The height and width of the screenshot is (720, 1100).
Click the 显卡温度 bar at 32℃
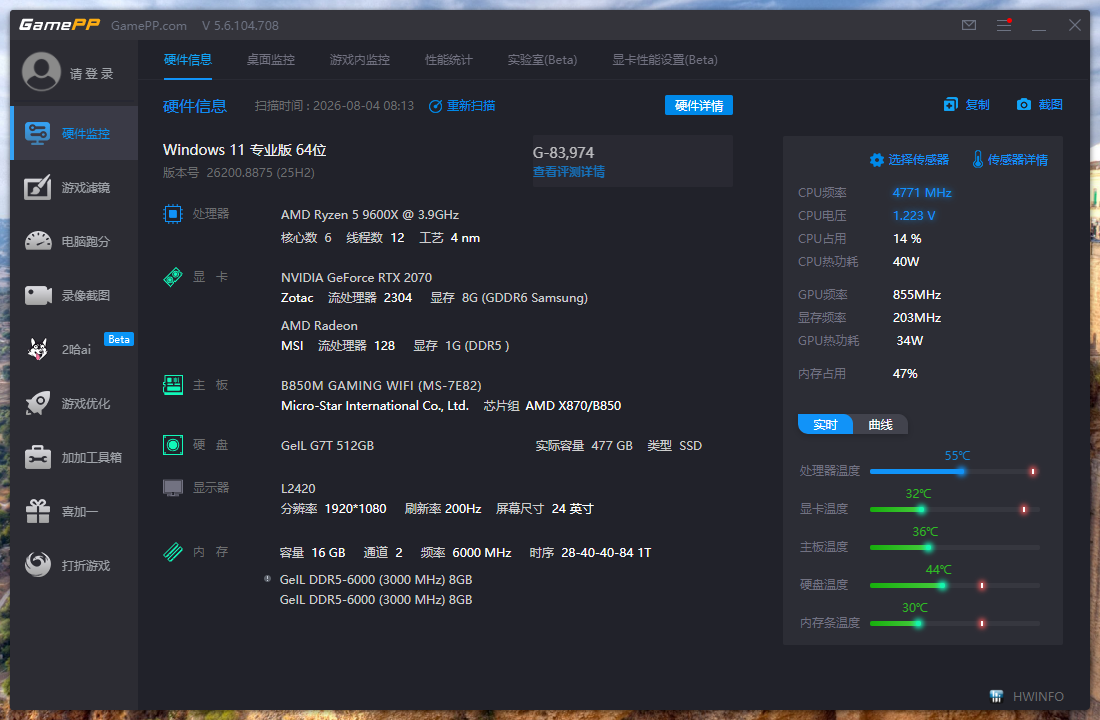click(954, 509)
